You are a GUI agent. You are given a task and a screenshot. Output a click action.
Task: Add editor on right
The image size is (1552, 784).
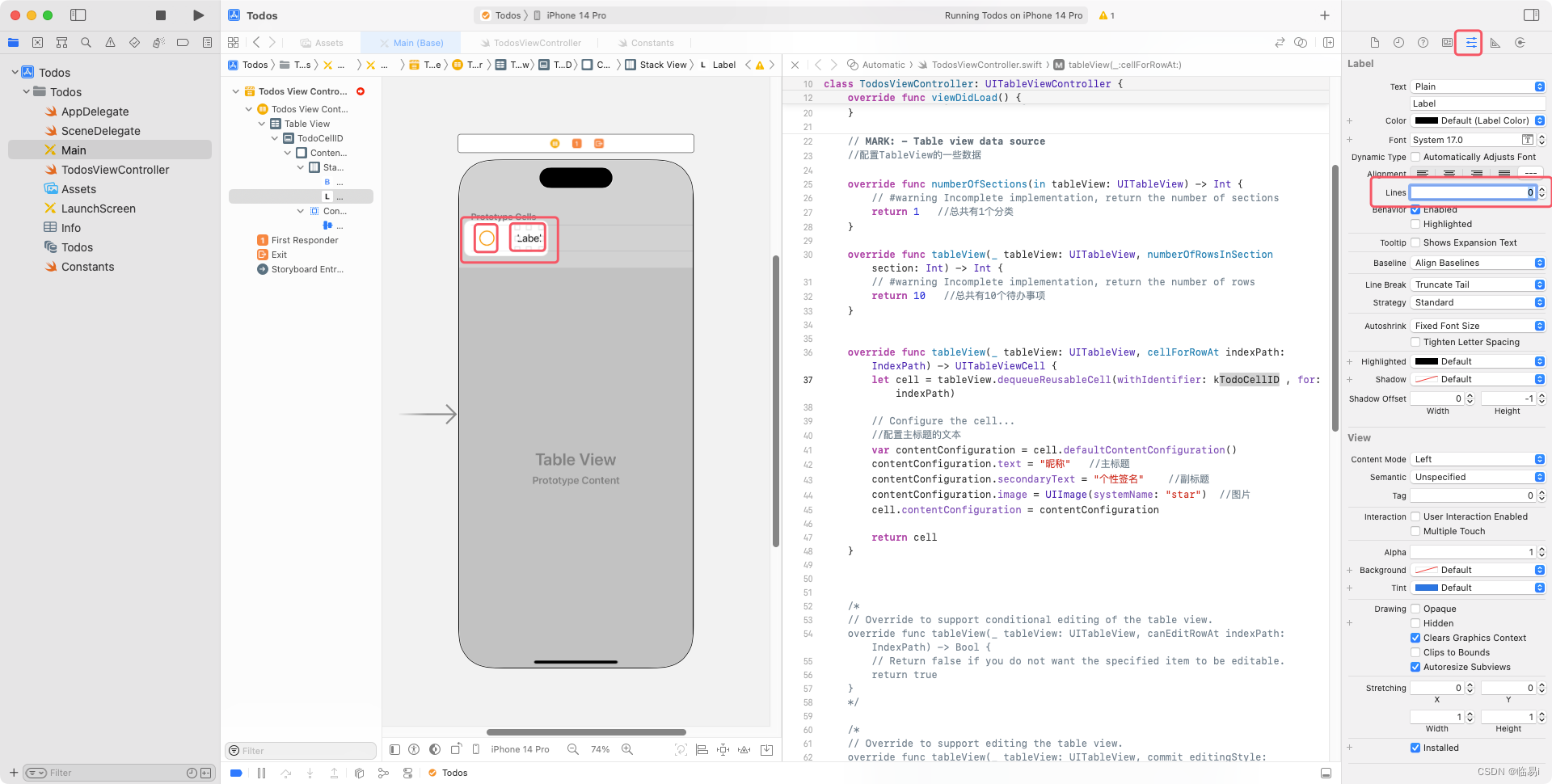[x=1328, y=43]
